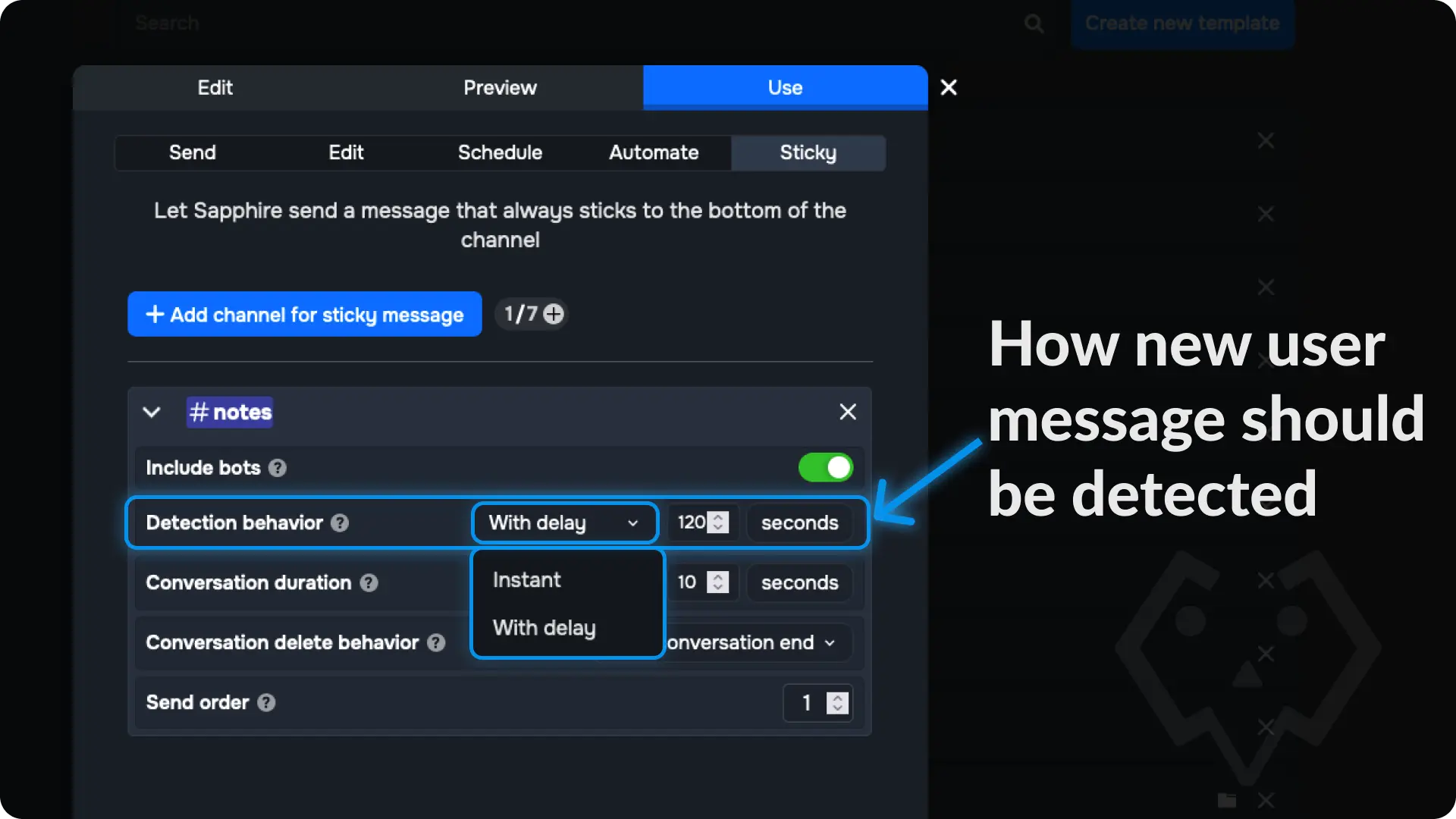
Task: Show help for Conversation delete behavior
Action: pos(436,643)
